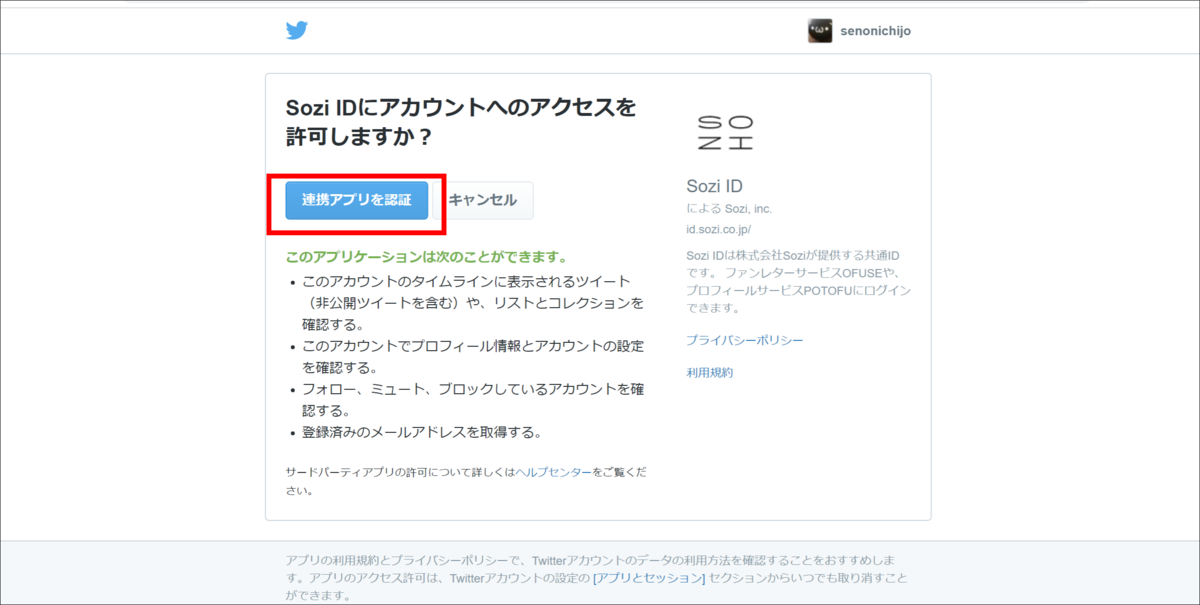Visit the ヘルプセンター link
Image resolution: width=1200 pixels, height=605 pixels.
554,471
